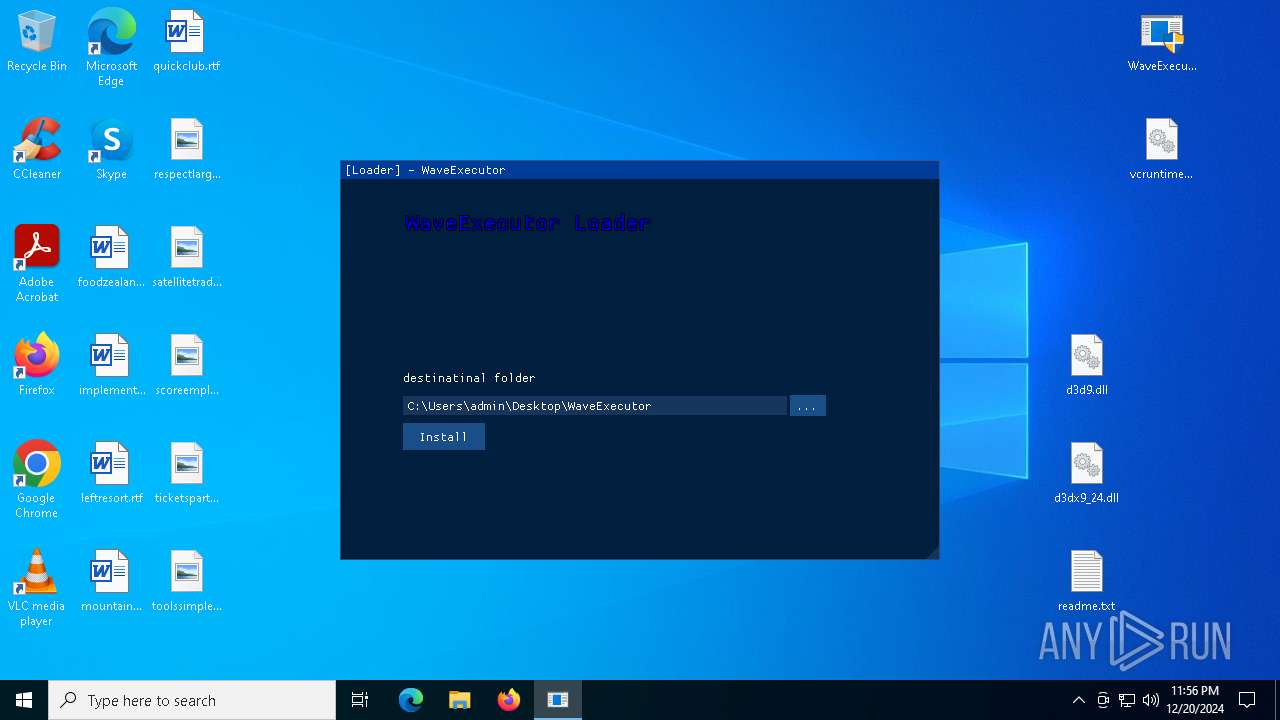Open the clock and date flyout
Screen dimensions: 1280x720
point(1194,700)
